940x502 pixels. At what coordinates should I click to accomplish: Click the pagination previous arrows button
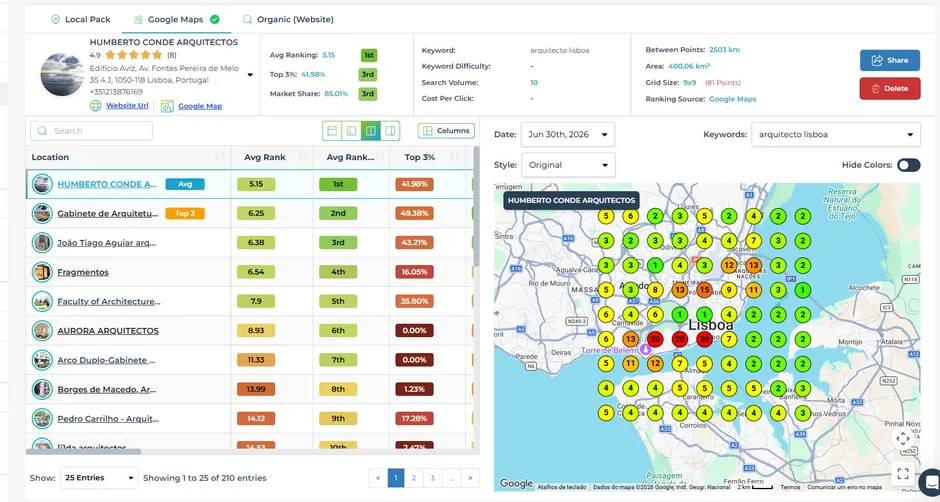click(x=378, y=478)
